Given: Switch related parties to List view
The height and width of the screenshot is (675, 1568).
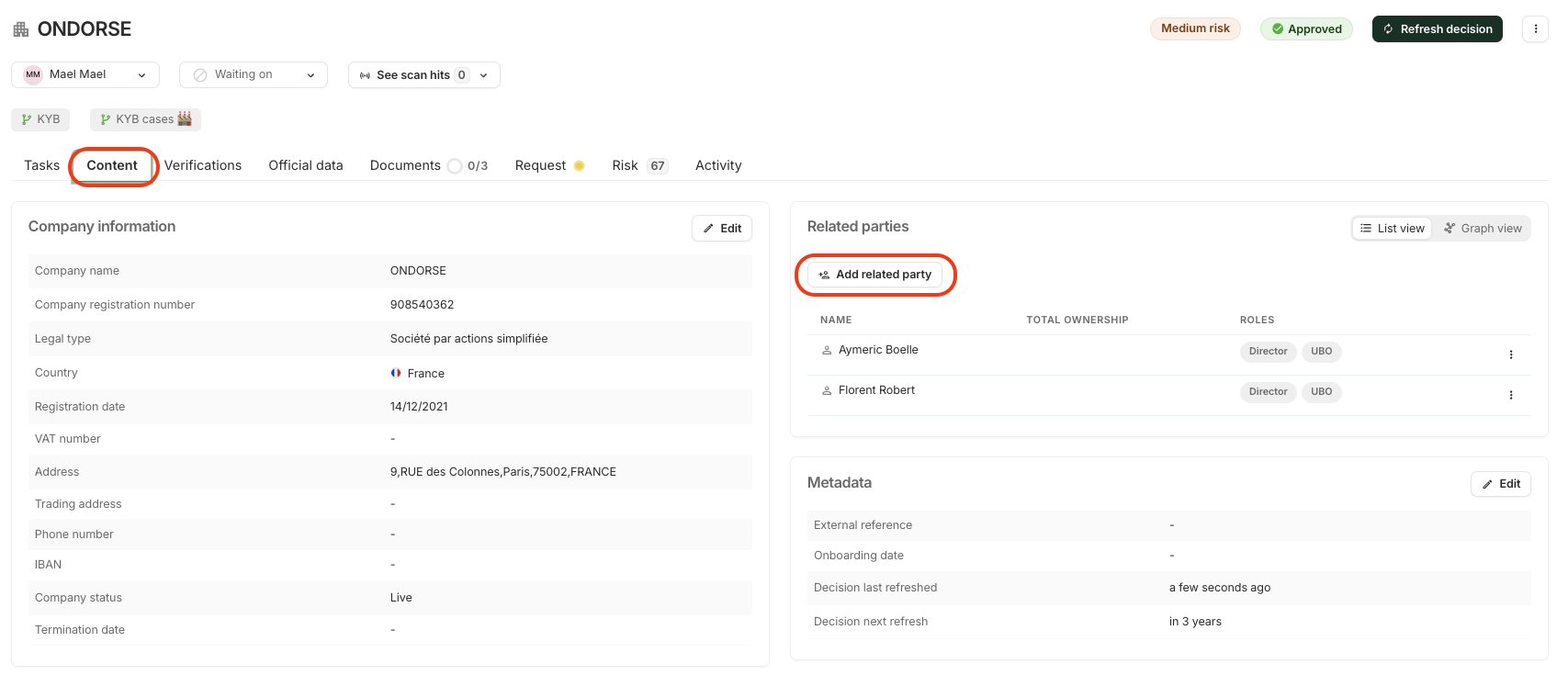Looking at the screenshot, I should [x=1392, y=229].
